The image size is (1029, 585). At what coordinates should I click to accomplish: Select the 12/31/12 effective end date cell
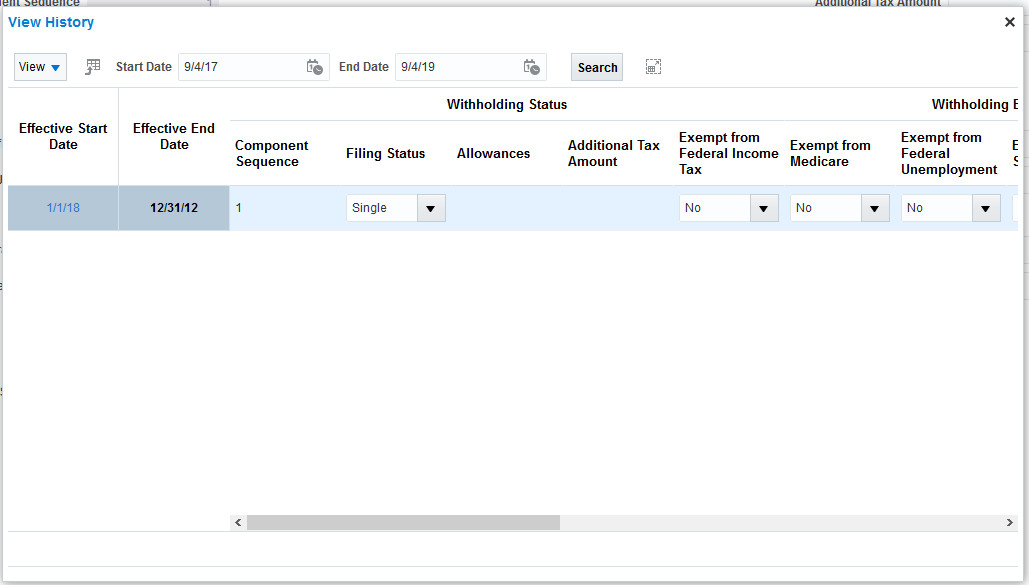pyautogui.click(x=174, y=207)
